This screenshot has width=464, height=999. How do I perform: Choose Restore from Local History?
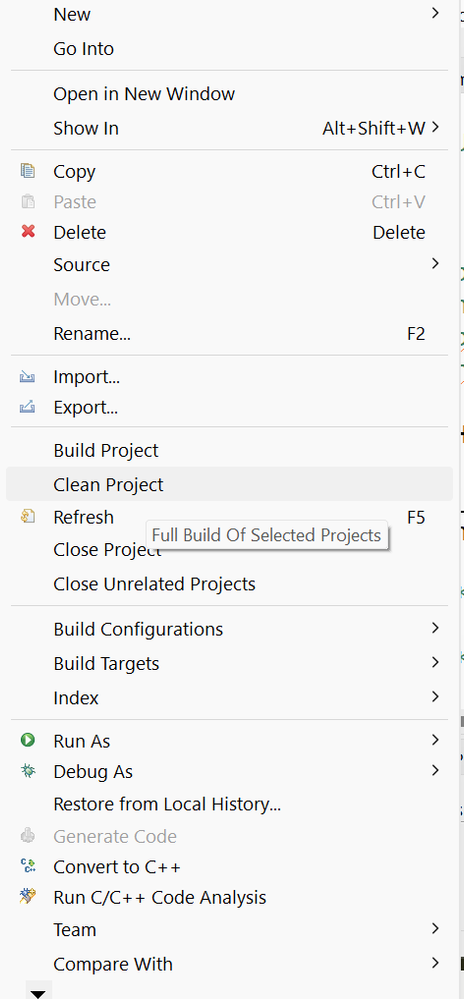pos(229,804)
